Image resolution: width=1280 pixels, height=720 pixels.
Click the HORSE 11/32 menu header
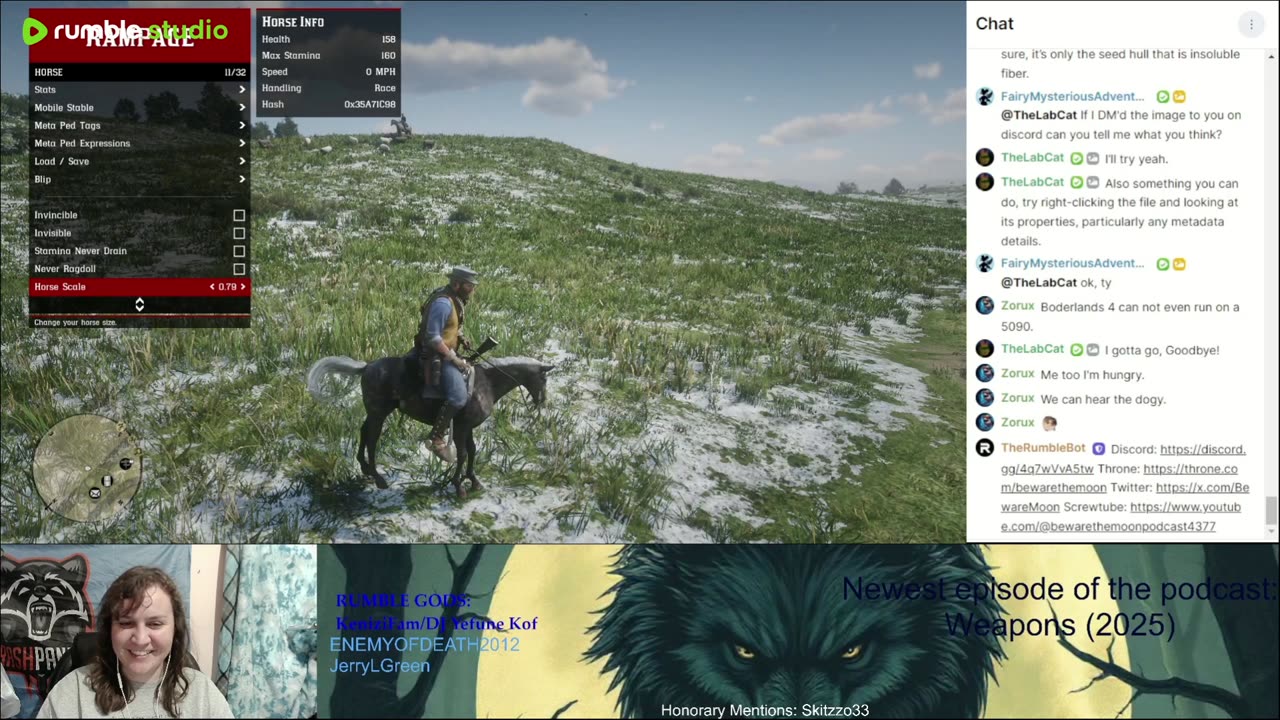(140, 72)
